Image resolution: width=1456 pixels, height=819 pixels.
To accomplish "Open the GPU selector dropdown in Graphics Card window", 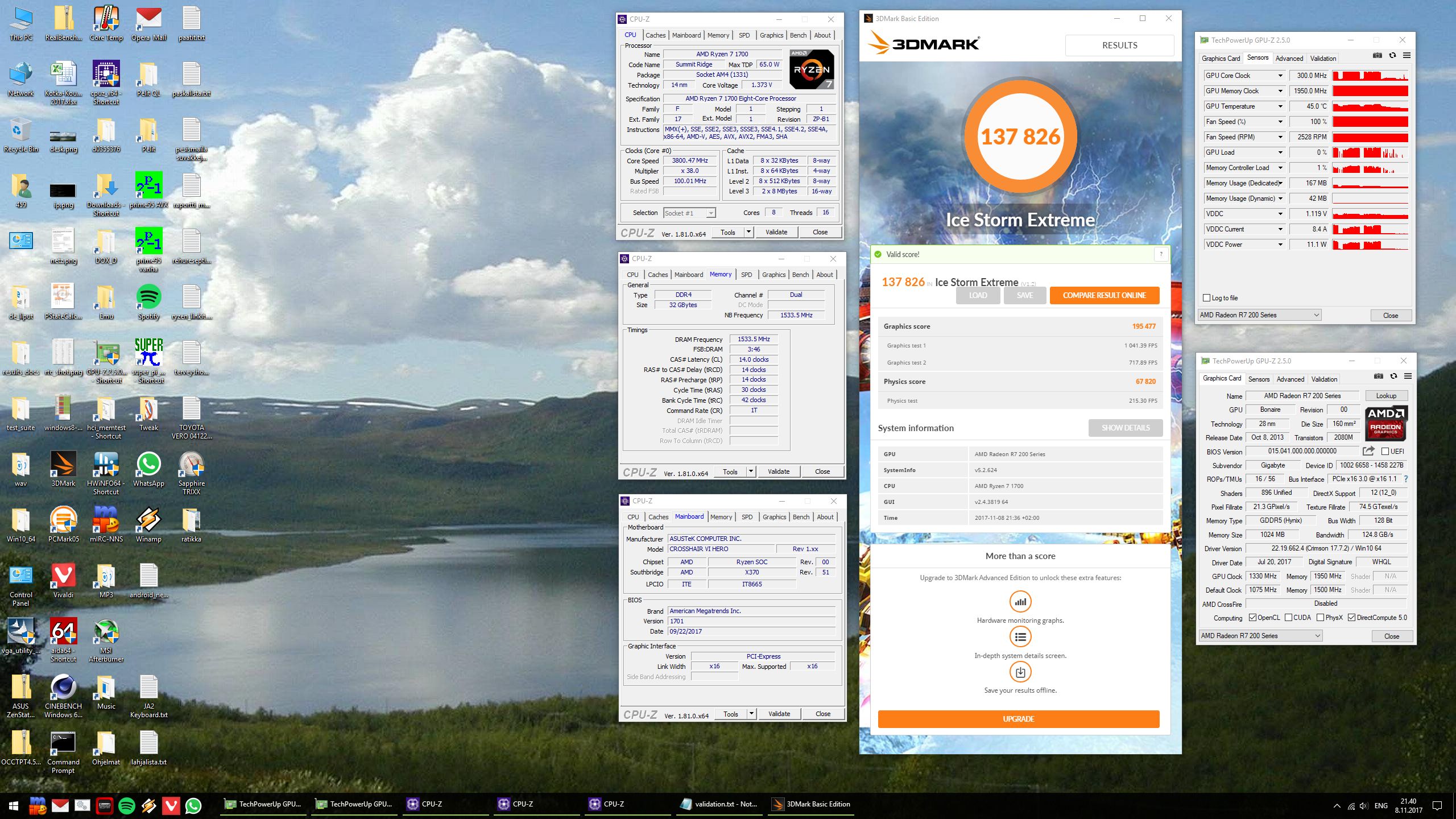I will coord(1260,636).
